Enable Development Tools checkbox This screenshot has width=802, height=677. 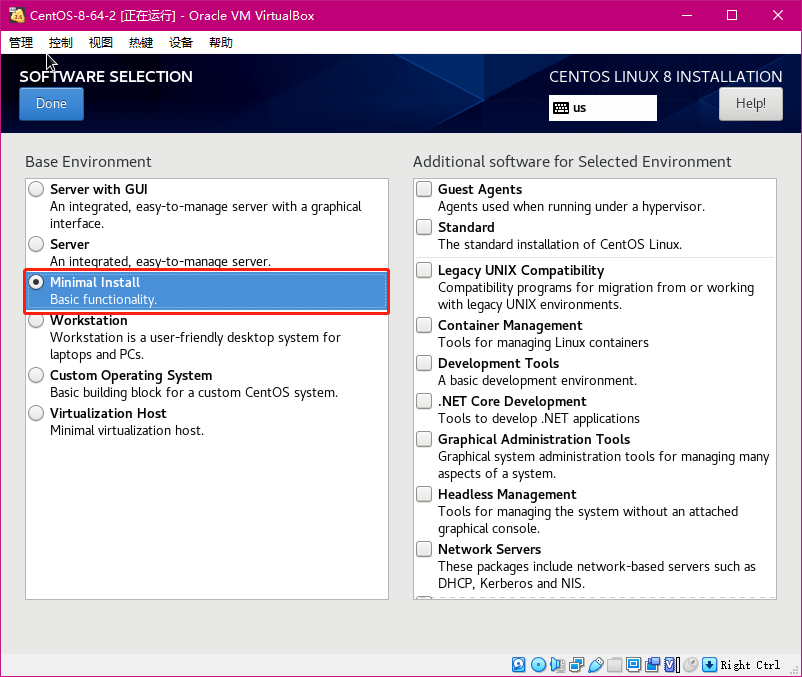[424, 363]
